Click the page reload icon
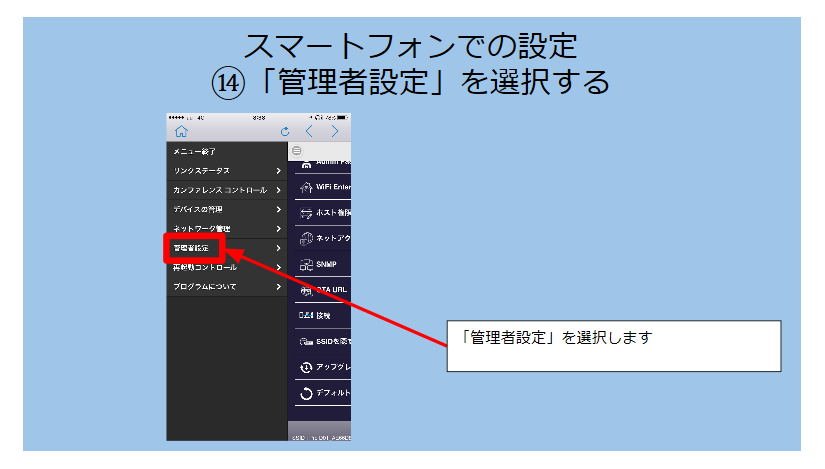 point(285,131)
